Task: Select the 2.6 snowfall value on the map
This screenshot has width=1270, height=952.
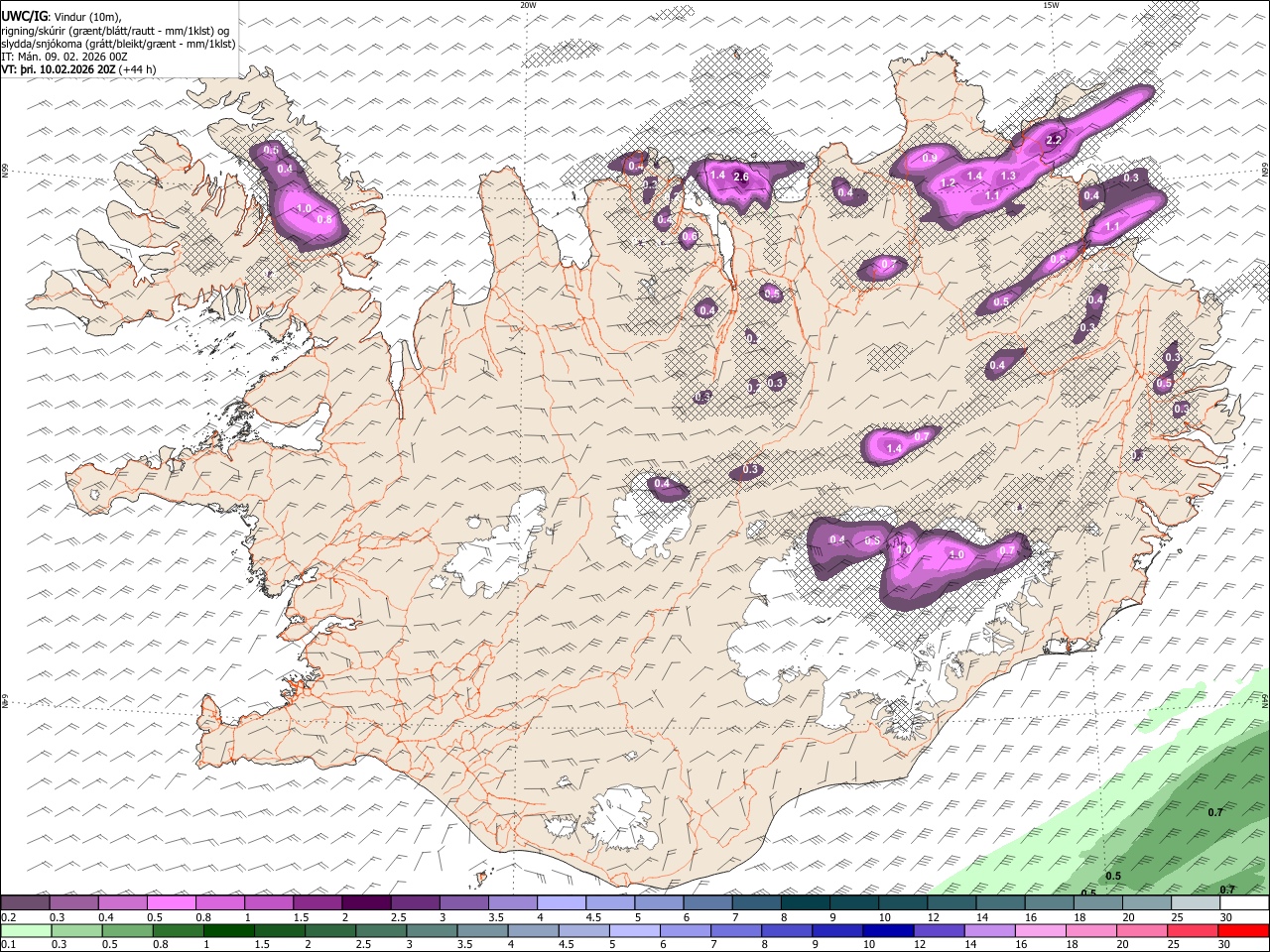Action: [x=740, y=177]
